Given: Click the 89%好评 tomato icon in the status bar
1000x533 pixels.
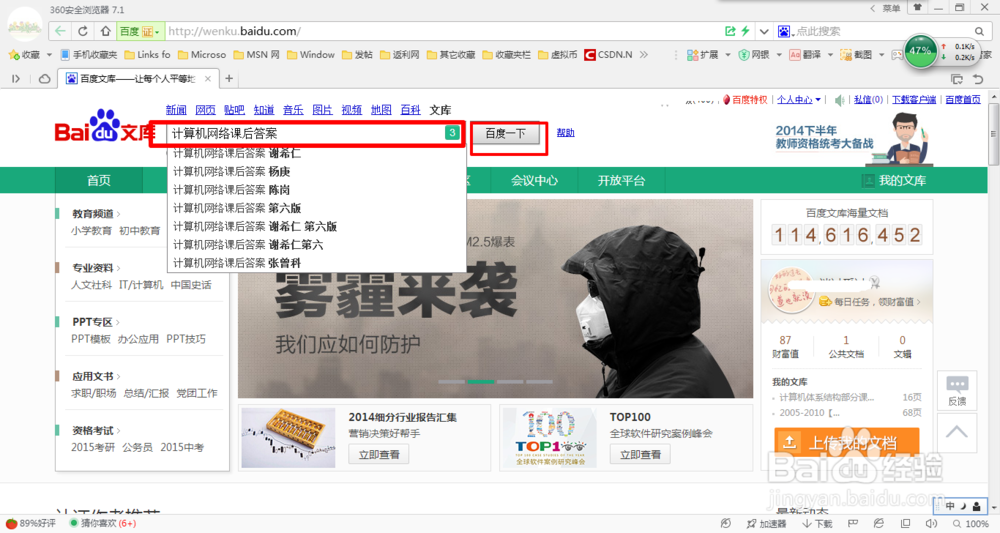Looking at the screenshot, I should (31, 523).
